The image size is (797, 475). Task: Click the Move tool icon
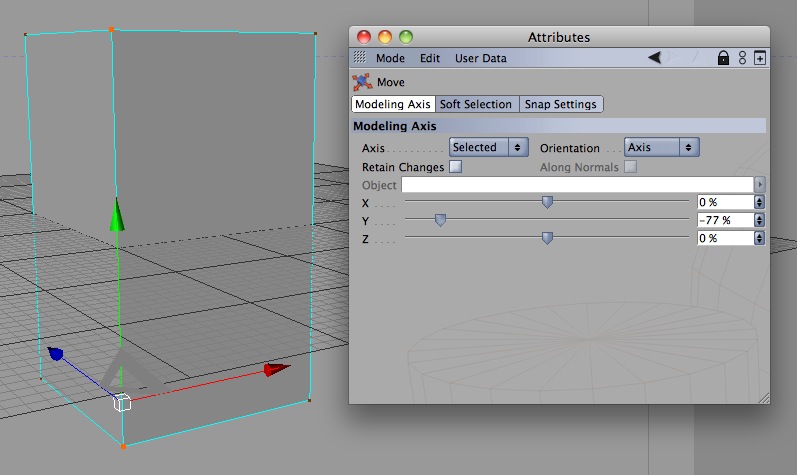click(362, 82)
